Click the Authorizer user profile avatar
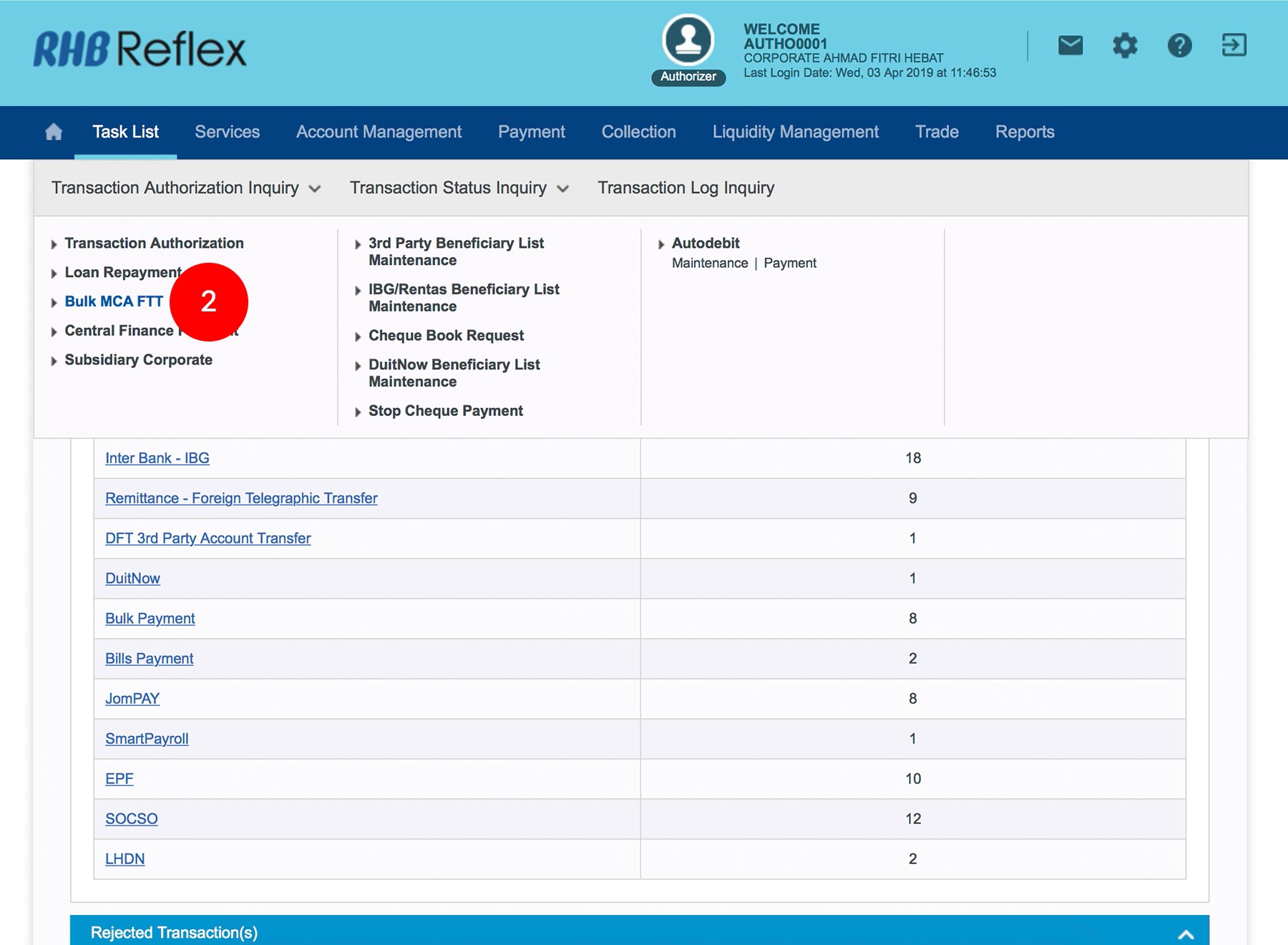 (x=688, y=41)
